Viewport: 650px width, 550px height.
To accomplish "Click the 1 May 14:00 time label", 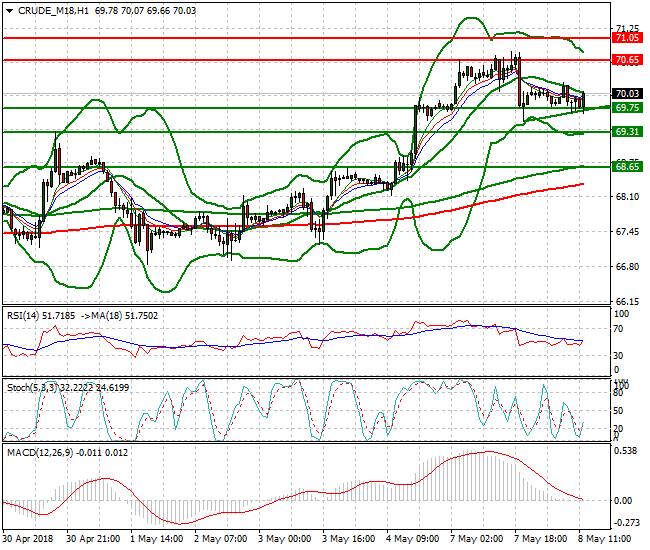I will 157,539.
